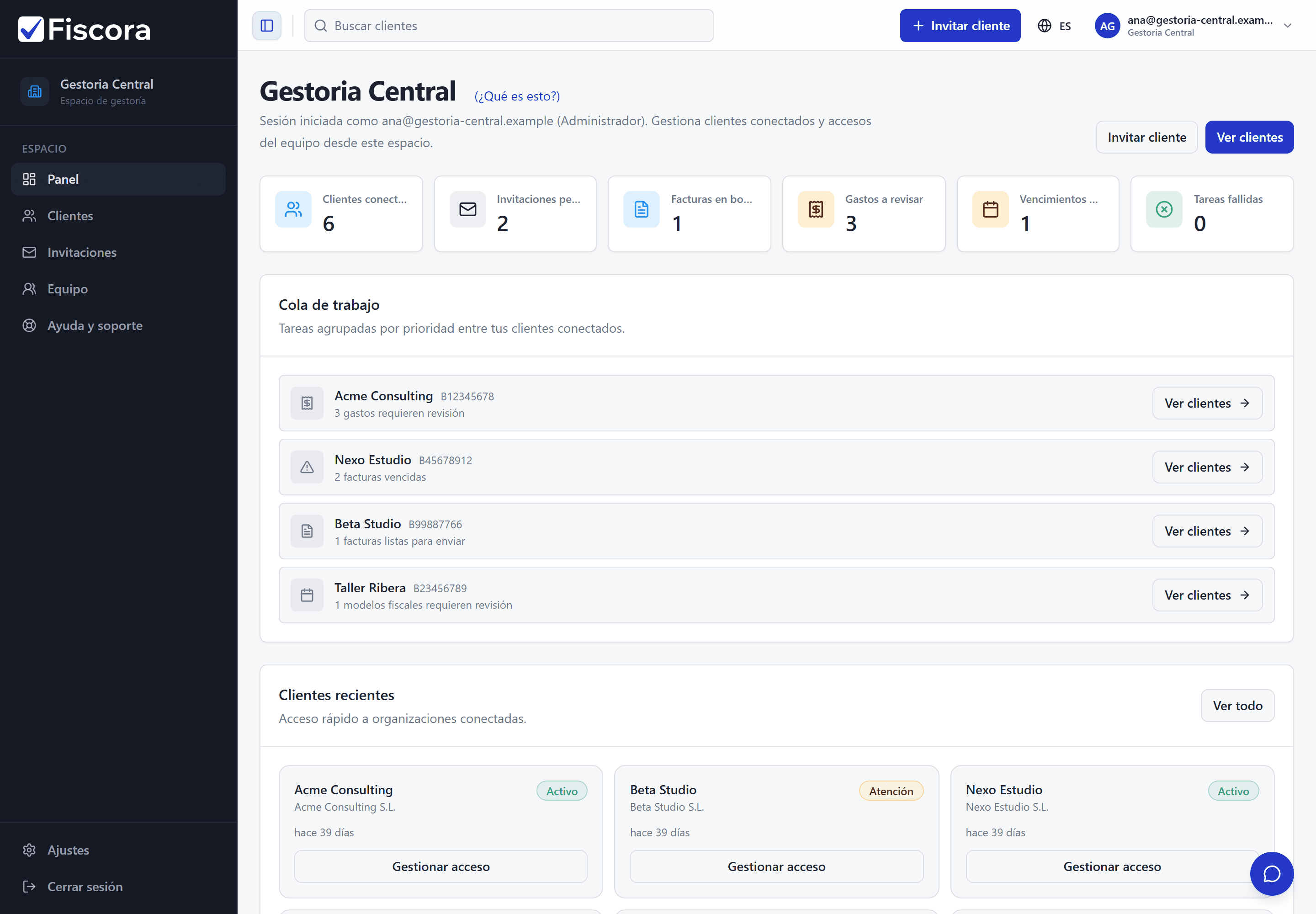Click the blue Ver clientes button
This screenshot has width=1316, height=914.
1249,138
